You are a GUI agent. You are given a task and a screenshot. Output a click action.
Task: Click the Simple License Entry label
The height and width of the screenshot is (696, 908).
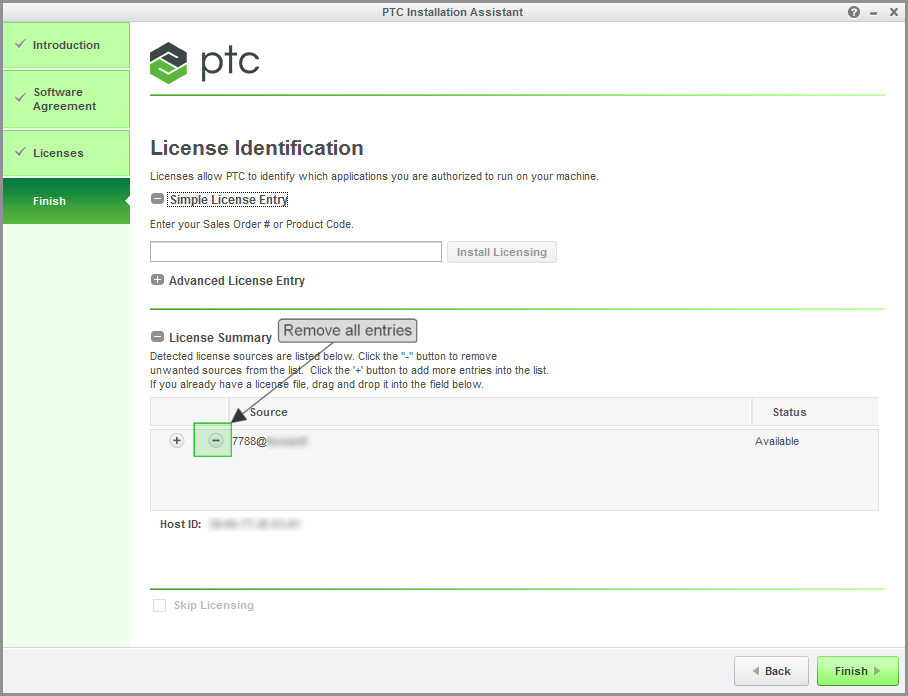tap(228, 200)
